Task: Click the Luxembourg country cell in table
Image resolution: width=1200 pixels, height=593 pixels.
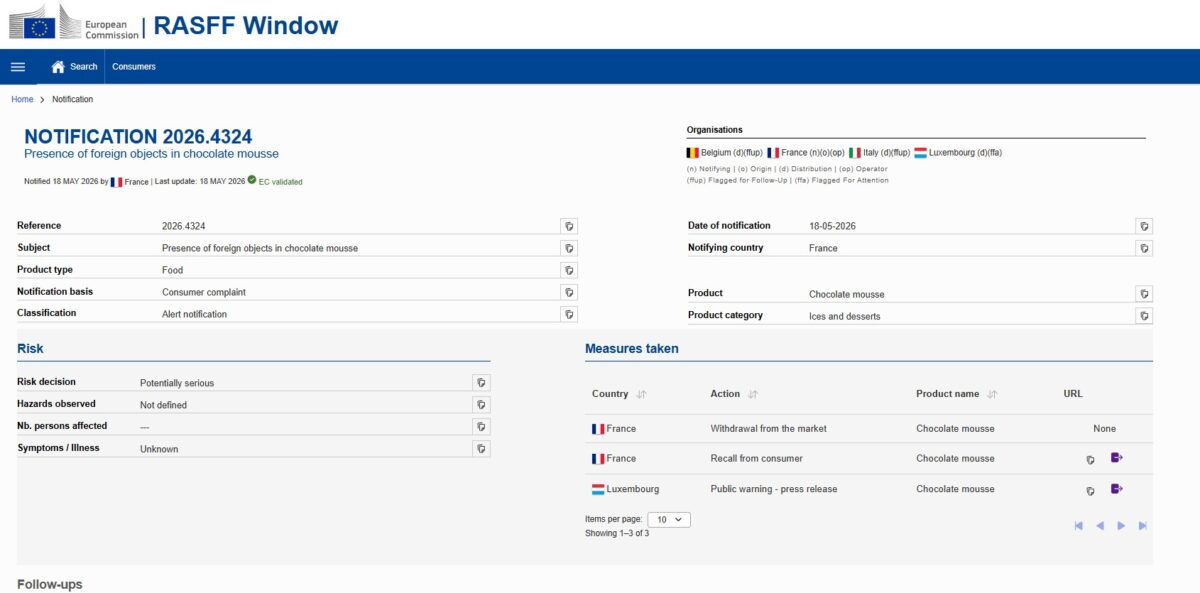Action: click(x=625, y=490)
